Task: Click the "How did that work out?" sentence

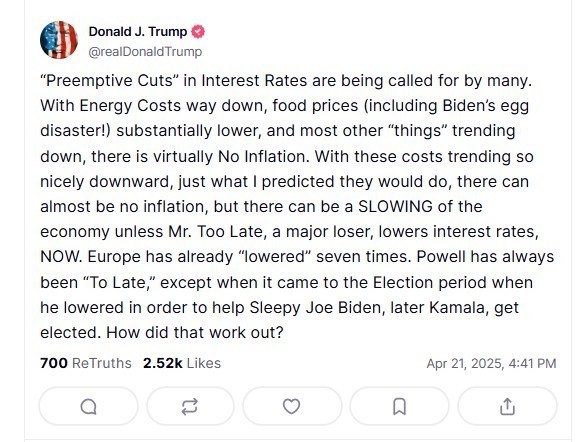Action: [x=195, y=333]
